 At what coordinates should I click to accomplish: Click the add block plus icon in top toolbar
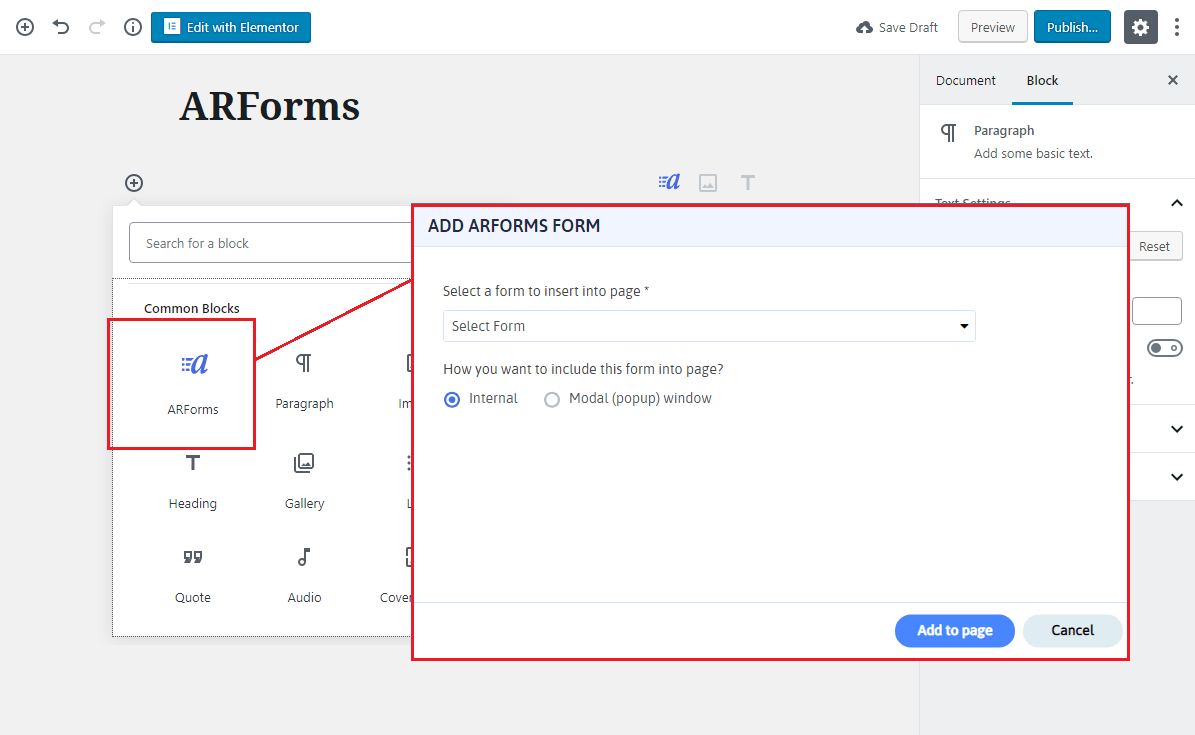coord(25,27)
